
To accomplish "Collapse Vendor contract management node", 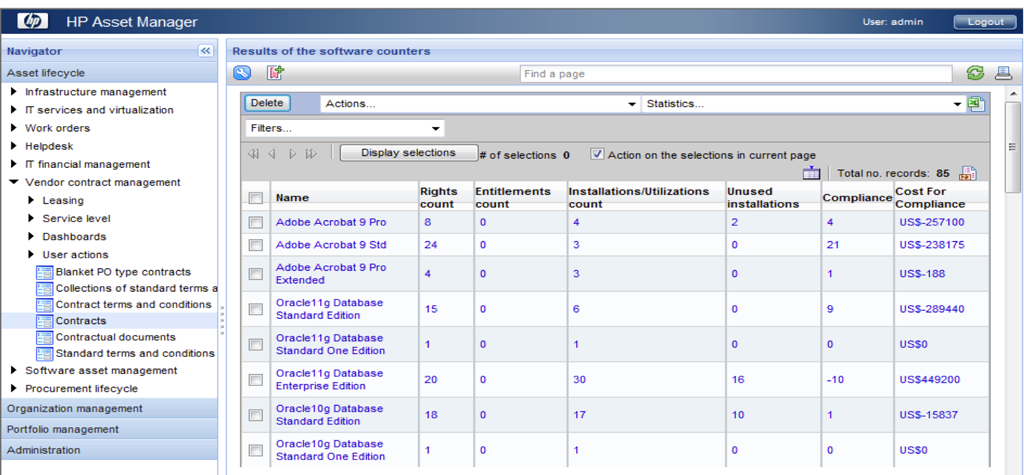I will (14, 182).
